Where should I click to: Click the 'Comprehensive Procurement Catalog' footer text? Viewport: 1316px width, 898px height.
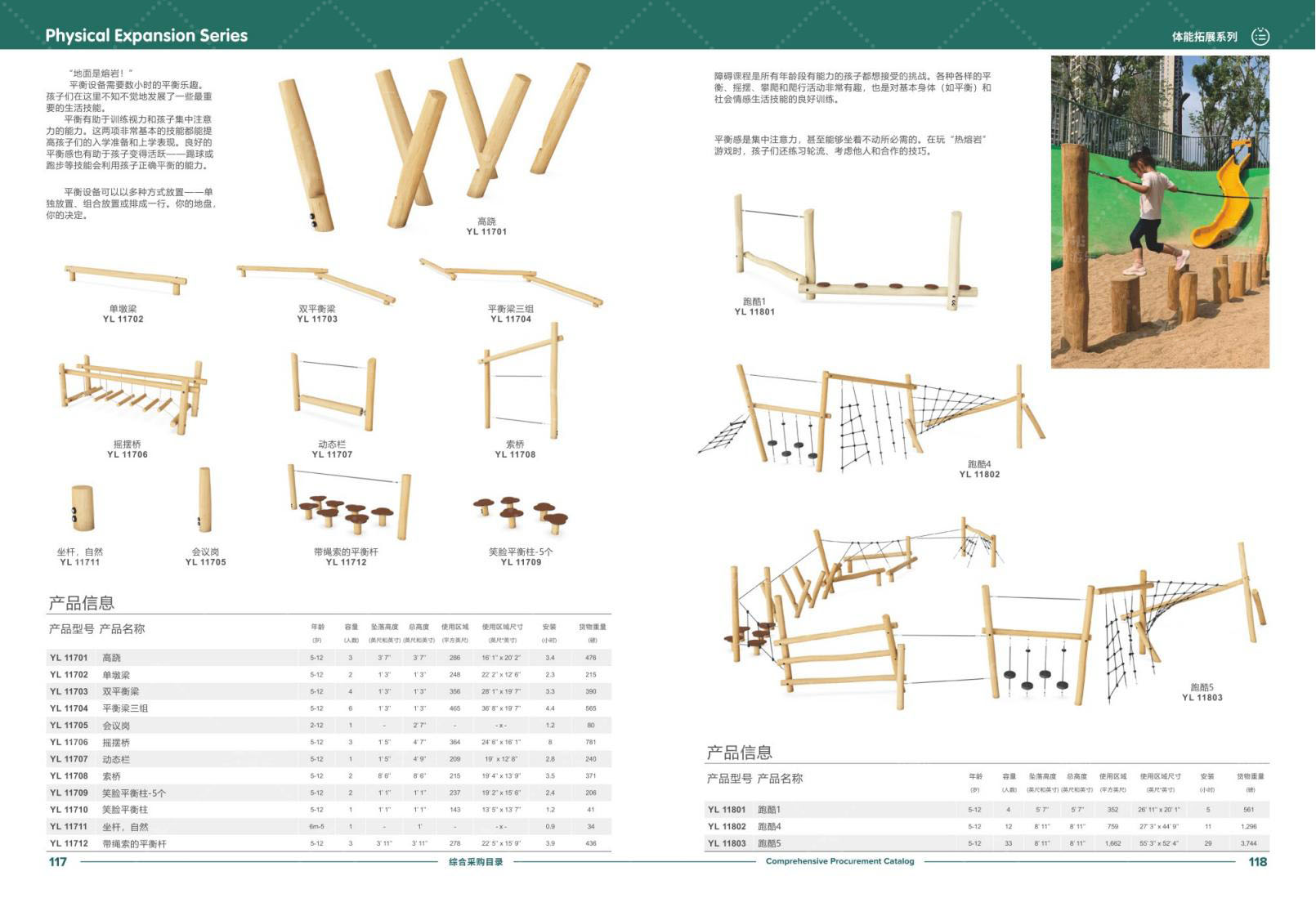click(839, 861)
